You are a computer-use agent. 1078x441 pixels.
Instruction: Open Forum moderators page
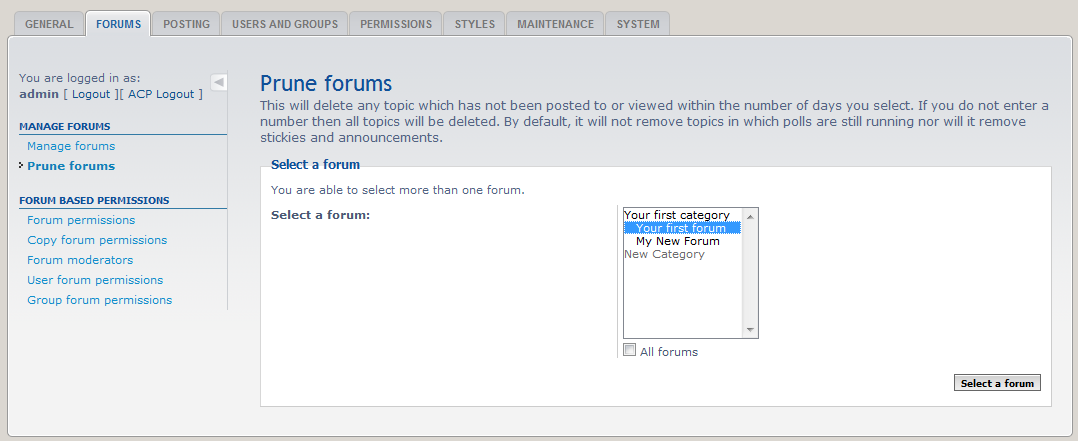click(80, 260)
